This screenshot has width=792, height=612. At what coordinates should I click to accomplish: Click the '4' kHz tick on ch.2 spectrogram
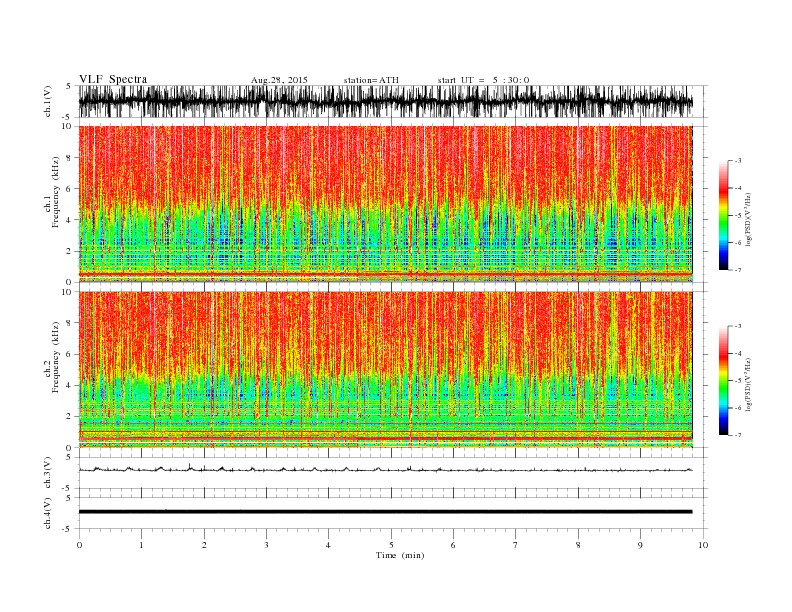[x=70, y=385]
